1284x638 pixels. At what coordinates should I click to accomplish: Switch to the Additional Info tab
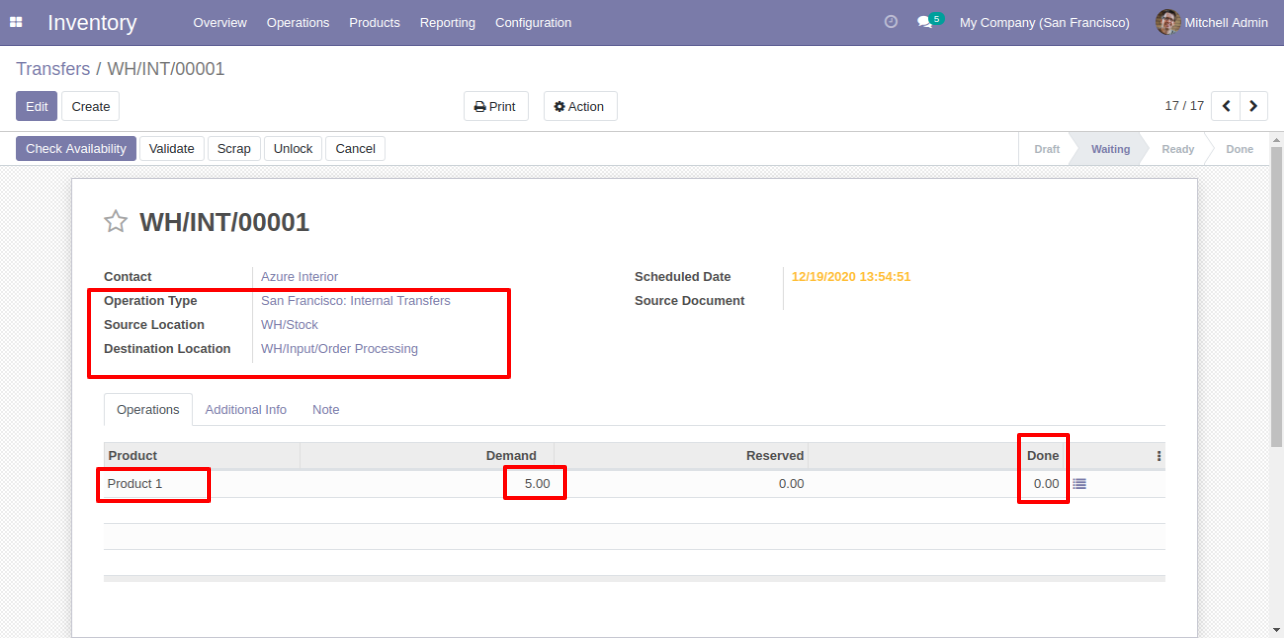[x=246, y=410]
